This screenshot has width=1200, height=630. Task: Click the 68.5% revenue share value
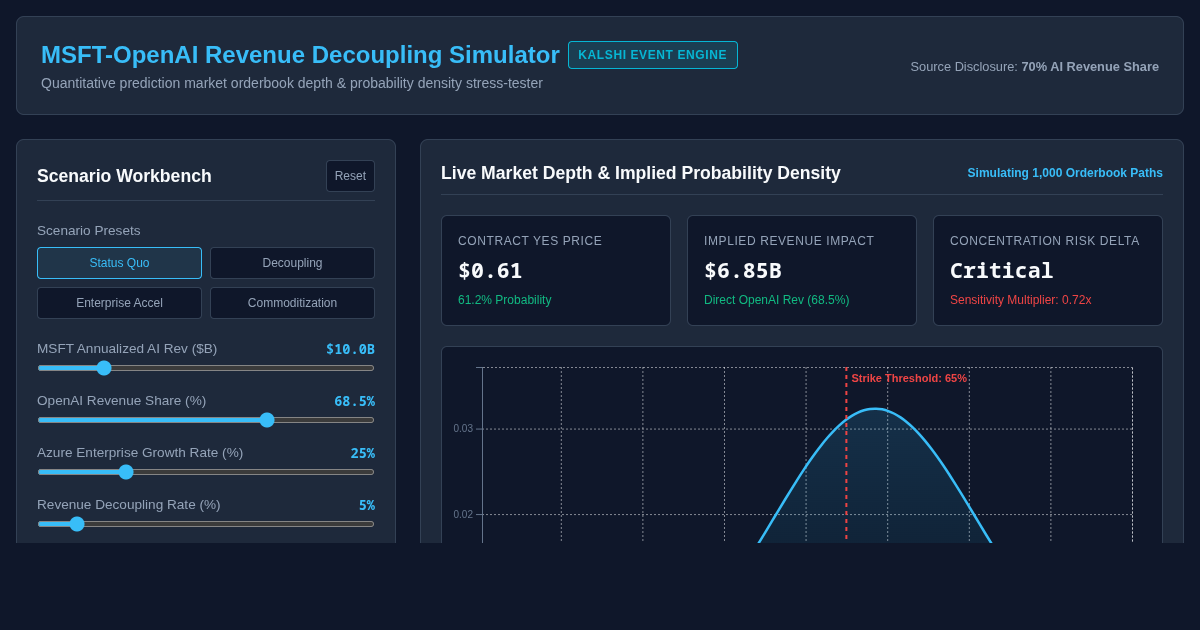354,401
